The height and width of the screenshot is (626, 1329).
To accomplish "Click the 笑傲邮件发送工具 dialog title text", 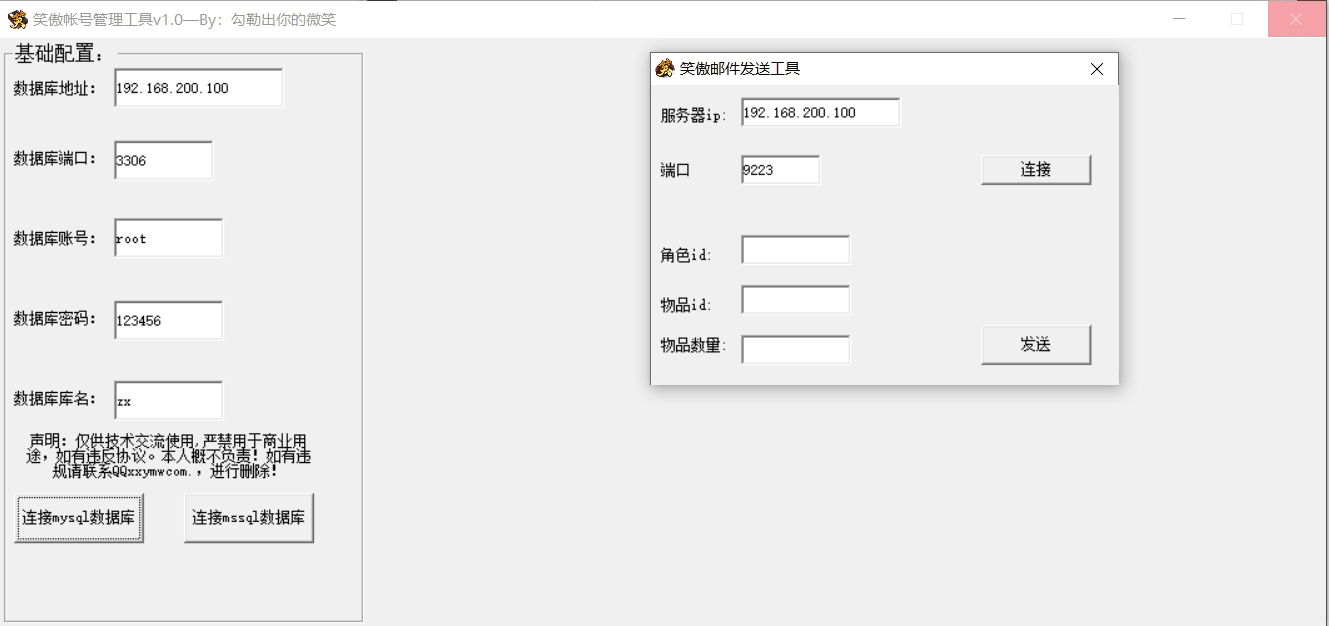I will (x=740, y=69).
